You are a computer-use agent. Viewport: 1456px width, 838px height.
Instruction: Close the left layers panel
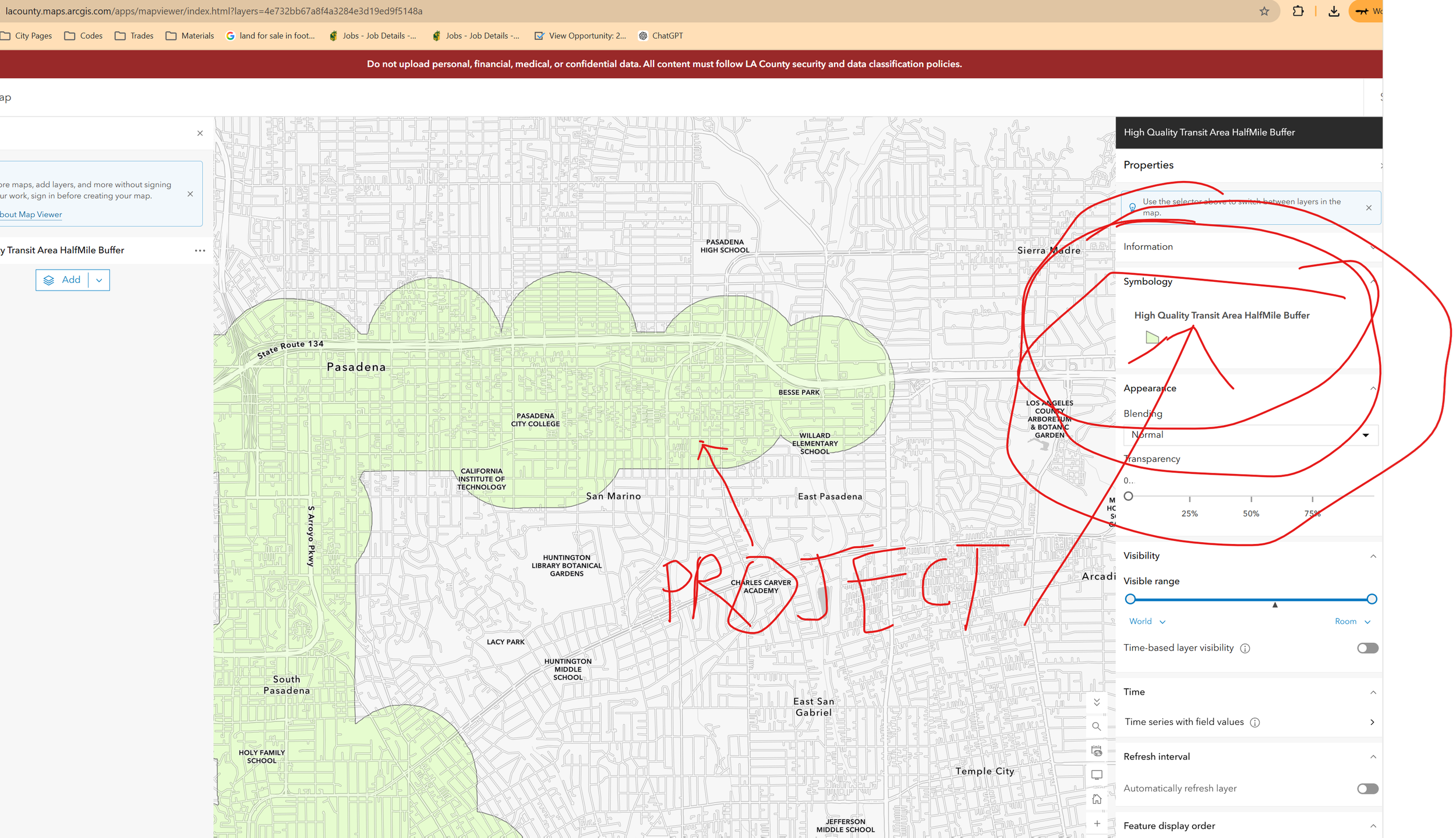[x=200, y=133]
